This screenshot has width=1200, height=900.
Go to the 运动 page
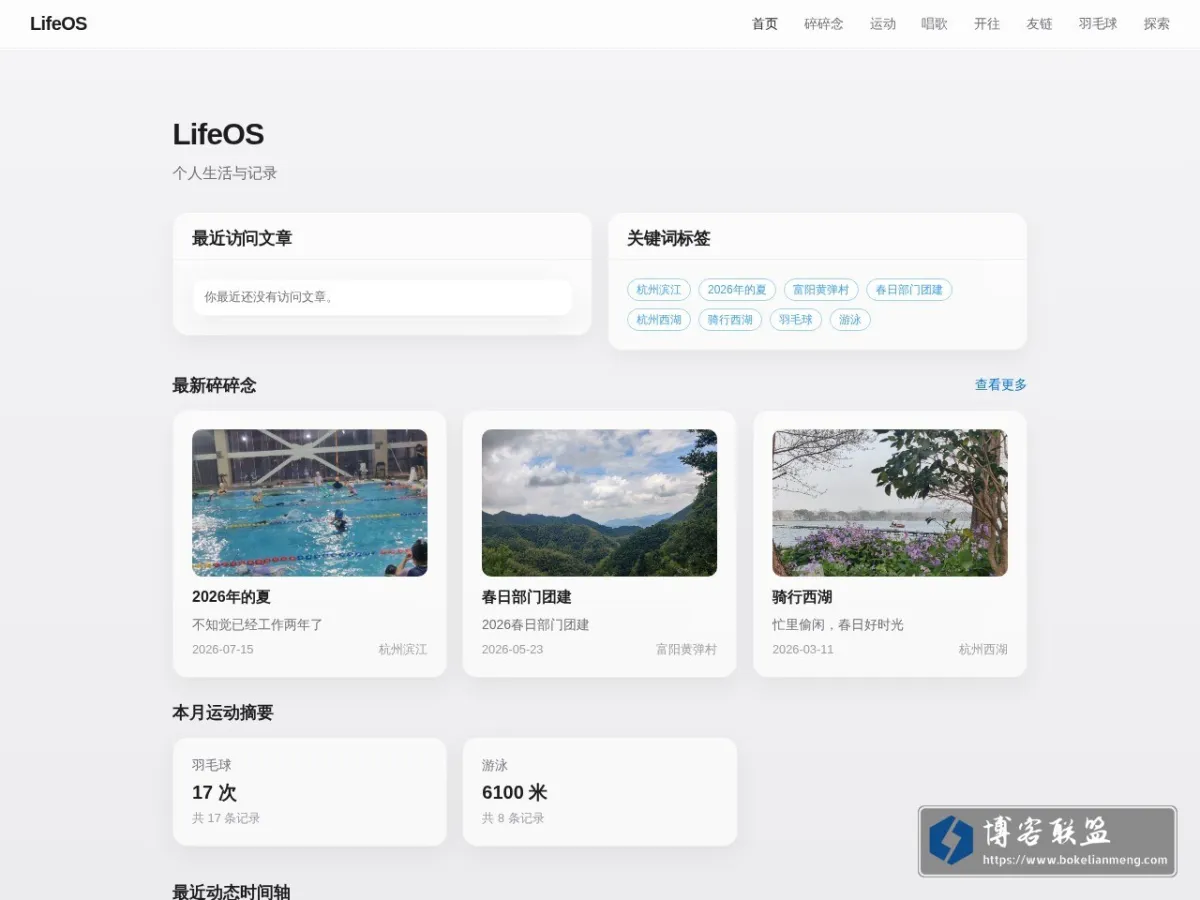(x=883, y=24)
